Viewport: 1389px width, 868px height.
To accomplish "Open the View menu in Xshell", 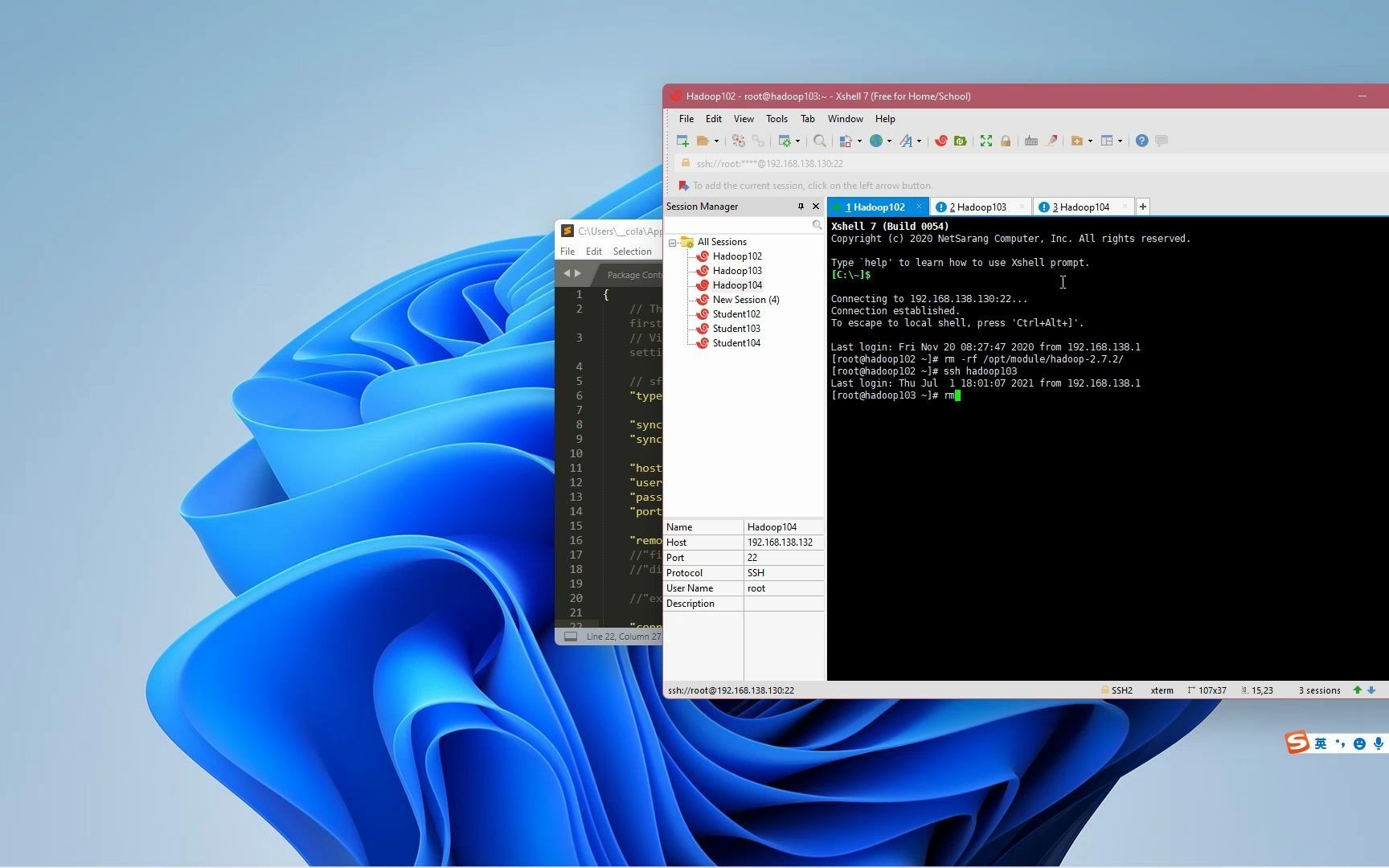I will coord(744,119).
